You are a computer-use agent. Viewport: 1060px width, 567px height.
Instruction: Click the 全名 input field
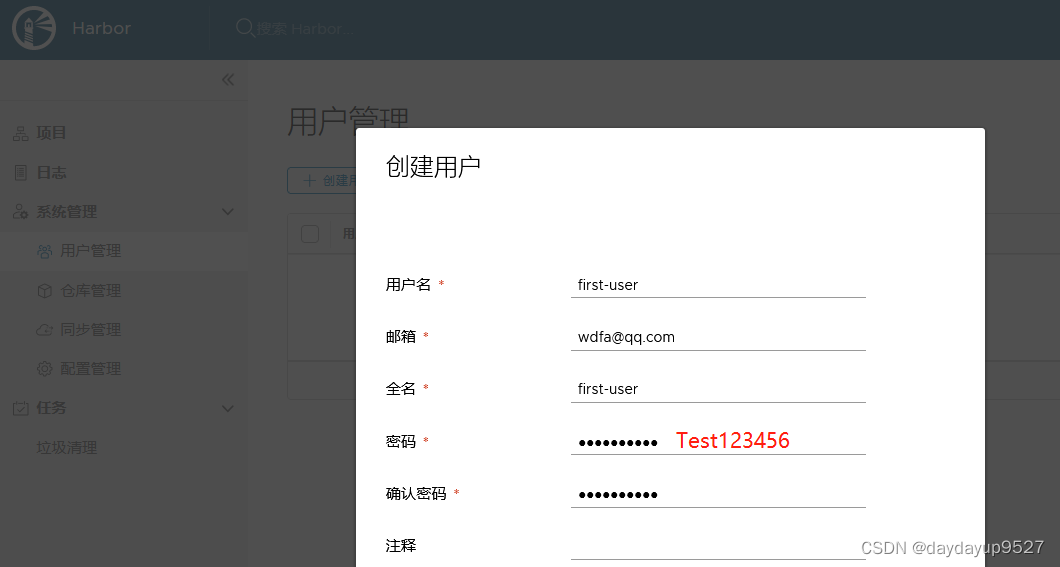(x=718, y=389)
